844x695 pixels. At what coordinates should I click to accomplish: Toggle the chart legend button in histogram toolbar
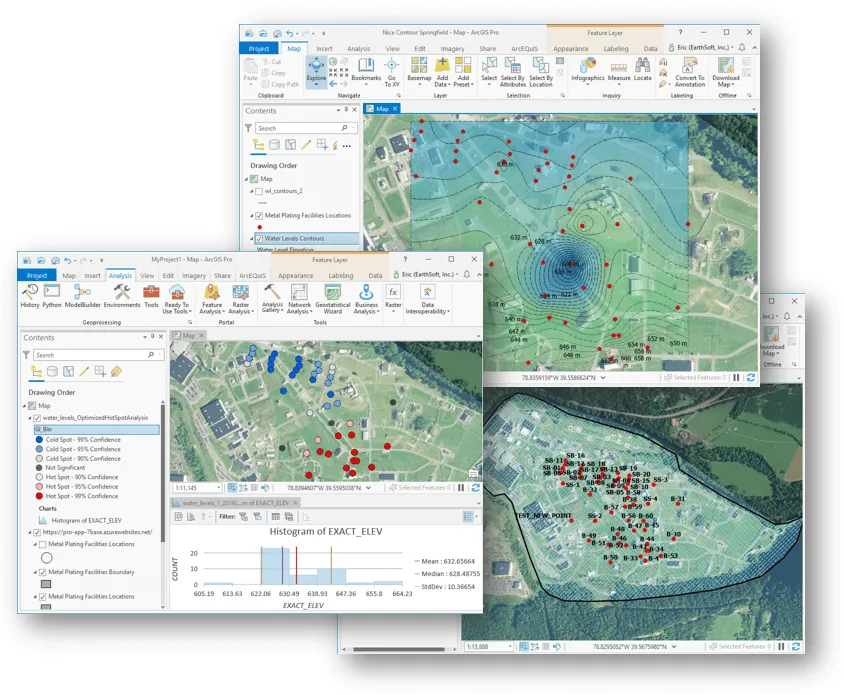(x=468, y=517)
